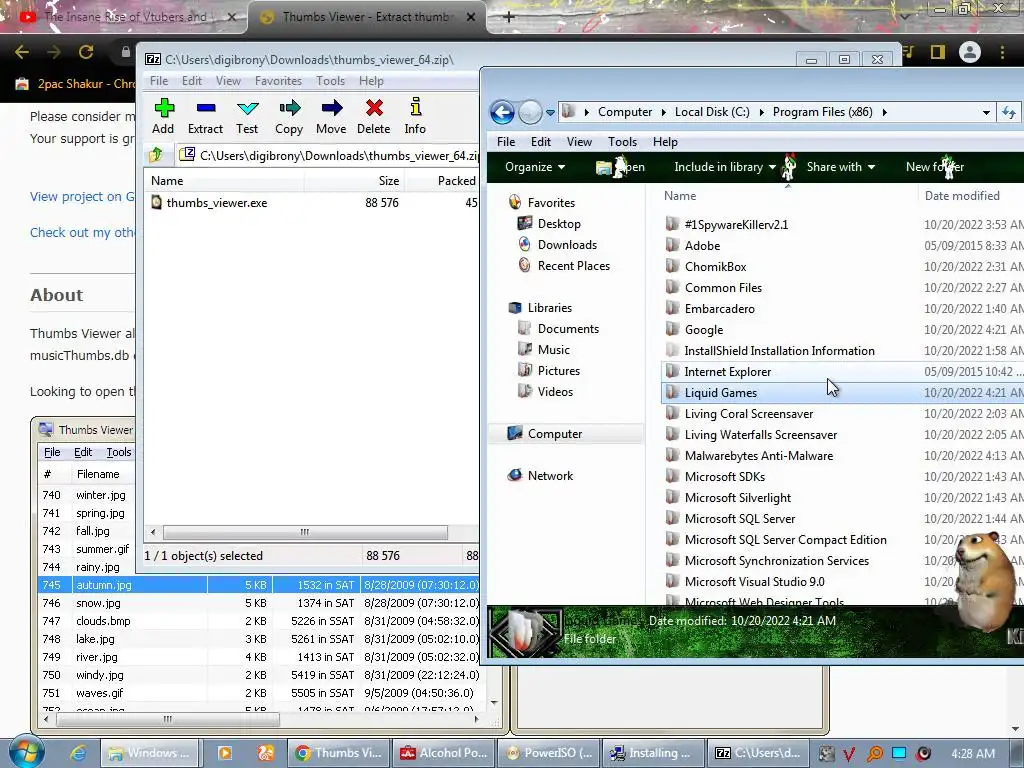
Task: Click the 7-Zip horizontal scrollbar thumb
Action: click(305, 532)
